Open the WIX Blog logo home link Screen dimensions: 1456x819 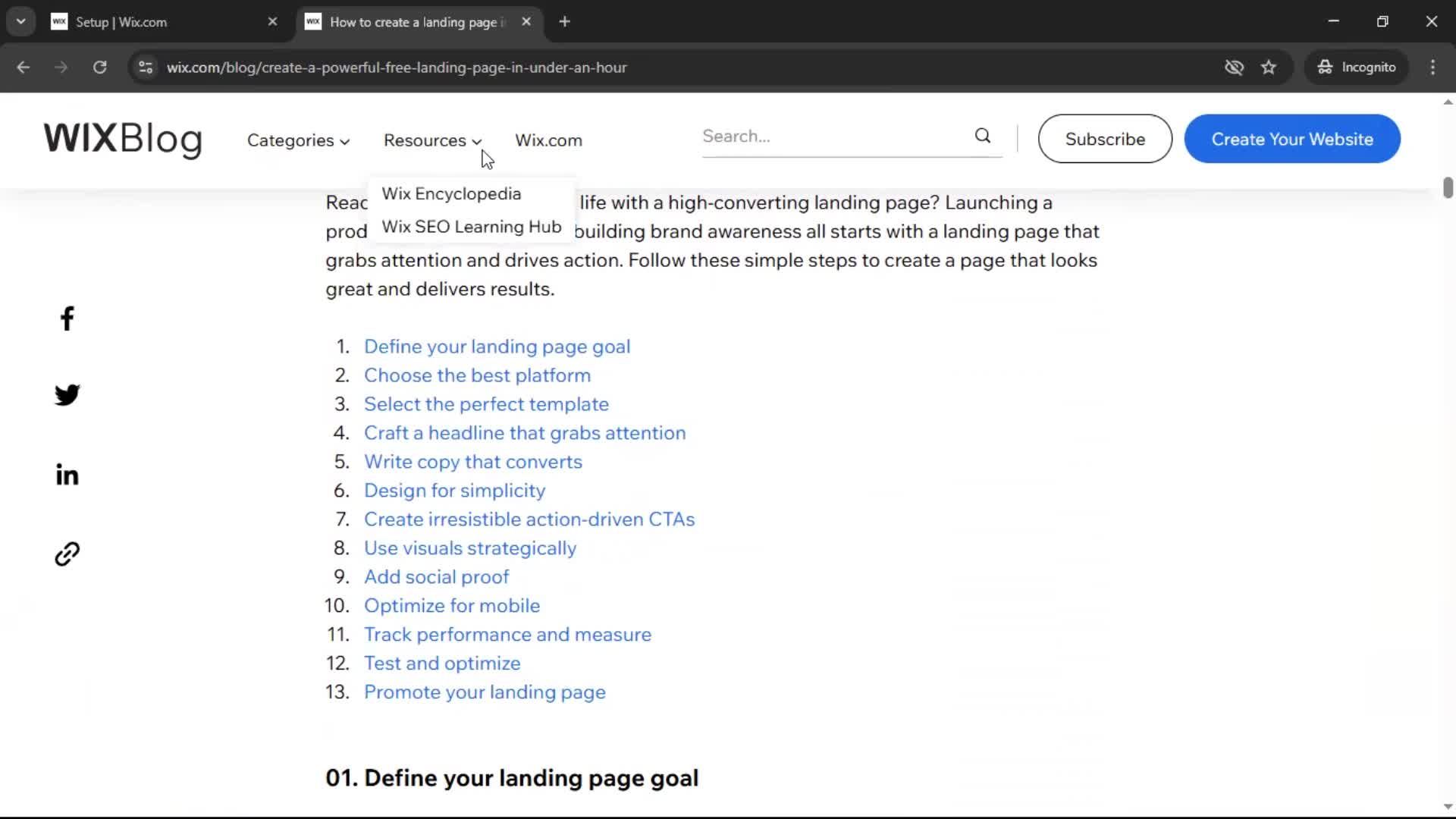[123, 139]
